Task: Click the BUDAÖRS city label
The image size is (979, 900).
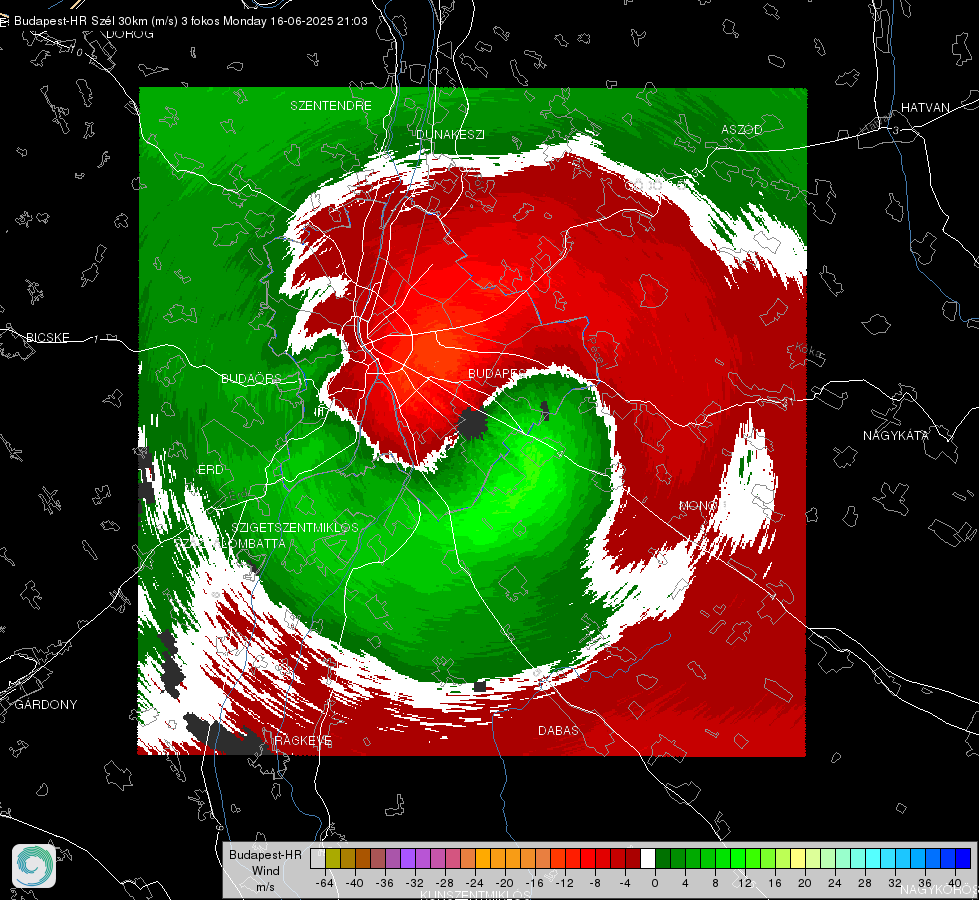Action: [251, 378]
